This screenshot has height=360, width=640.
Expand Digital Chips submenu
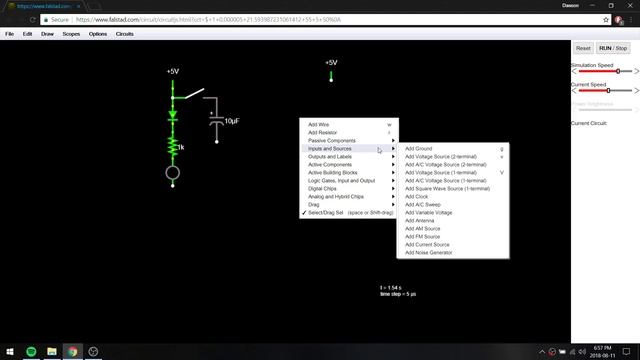click(x=349, y=189)
